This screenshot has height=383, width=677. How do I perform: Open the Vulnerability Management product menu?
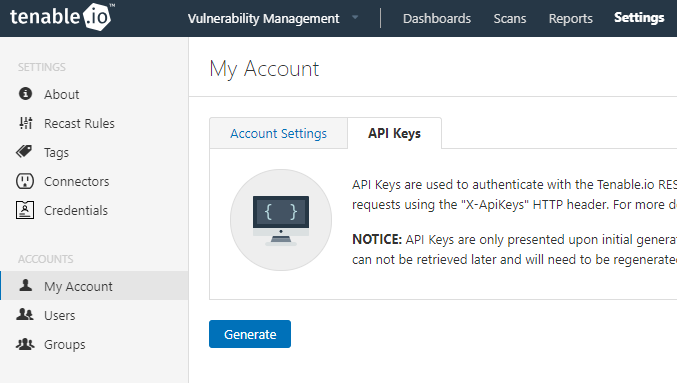click(x=263, y=19)
